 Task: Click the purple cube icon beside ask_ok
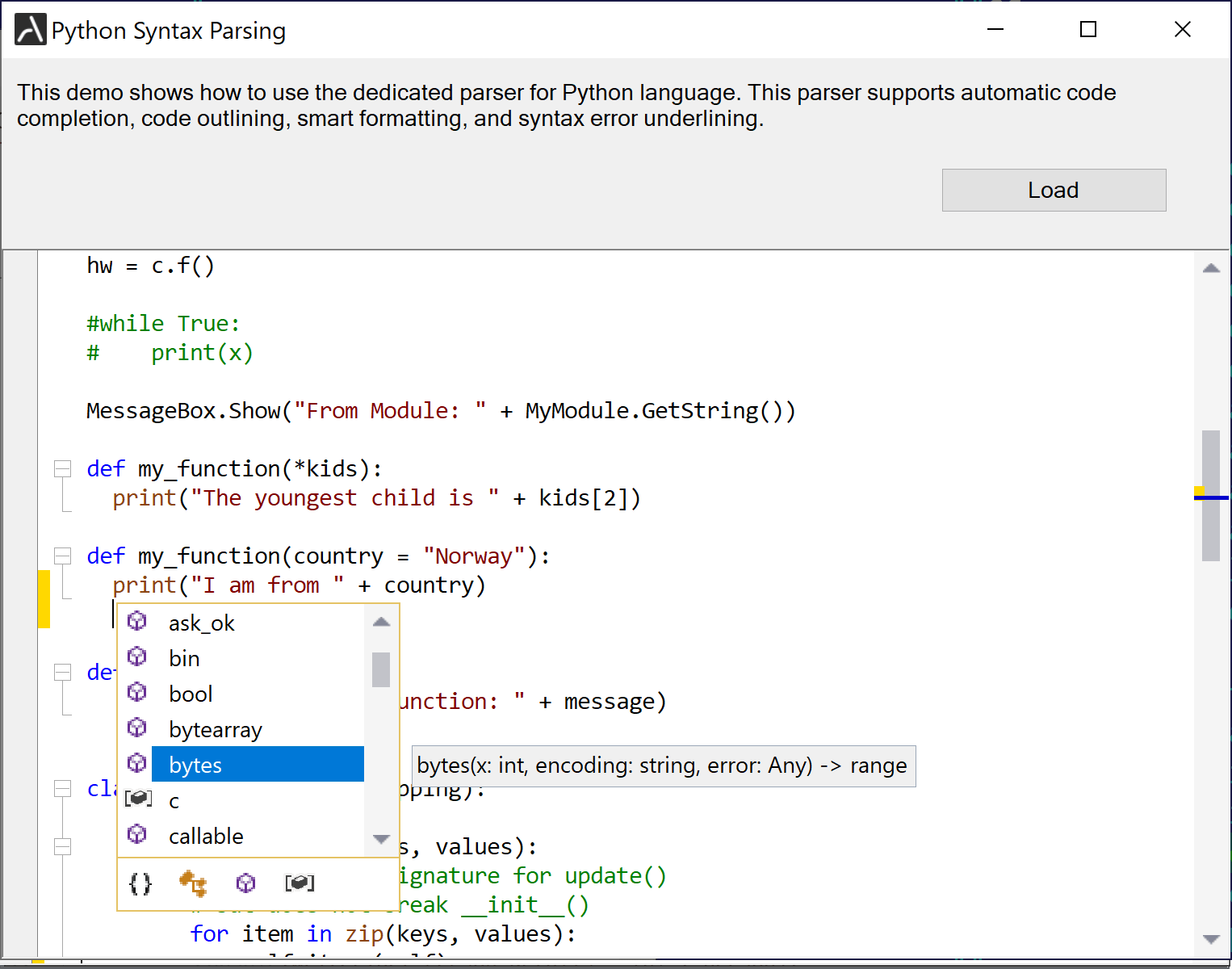[137, 621]
